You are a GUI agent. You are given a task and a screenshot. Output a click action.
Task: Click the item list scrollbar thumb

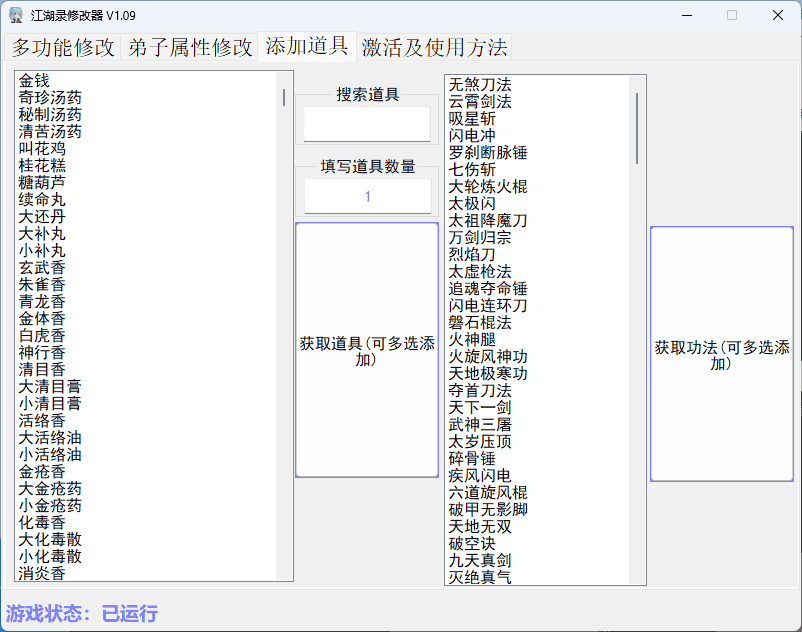click(x=284, y=97)
